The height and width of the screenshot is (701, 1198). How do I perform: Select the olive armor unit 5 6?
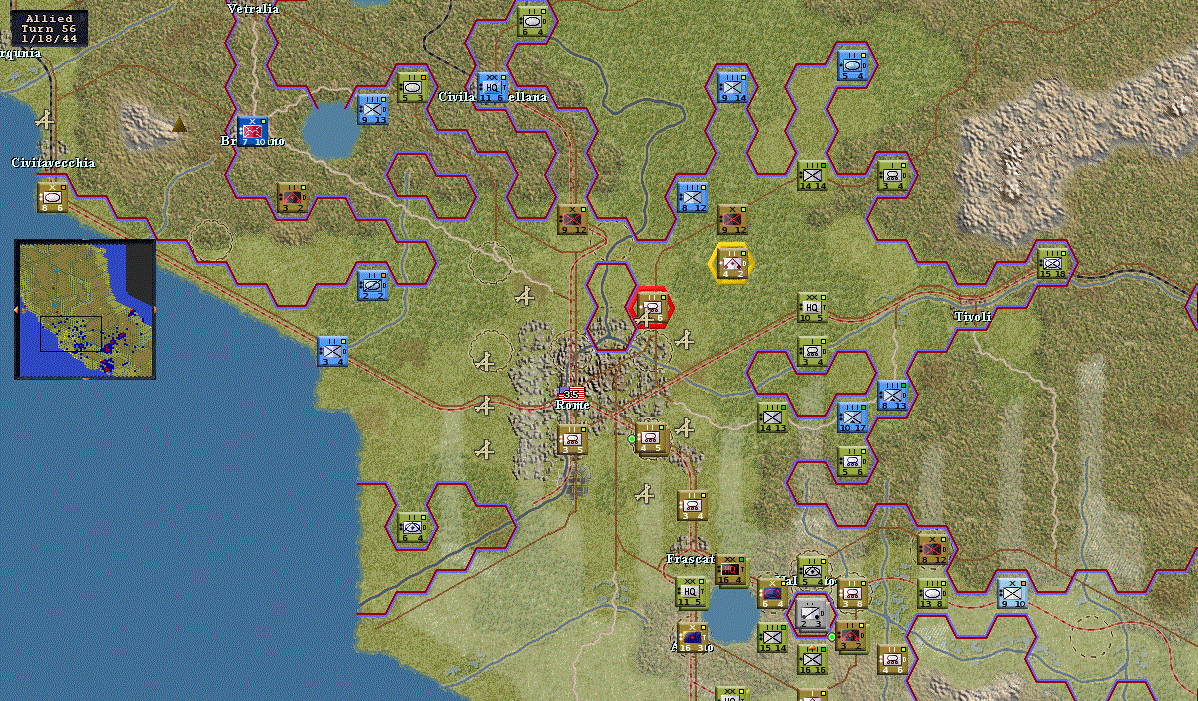tap(852, 461)
